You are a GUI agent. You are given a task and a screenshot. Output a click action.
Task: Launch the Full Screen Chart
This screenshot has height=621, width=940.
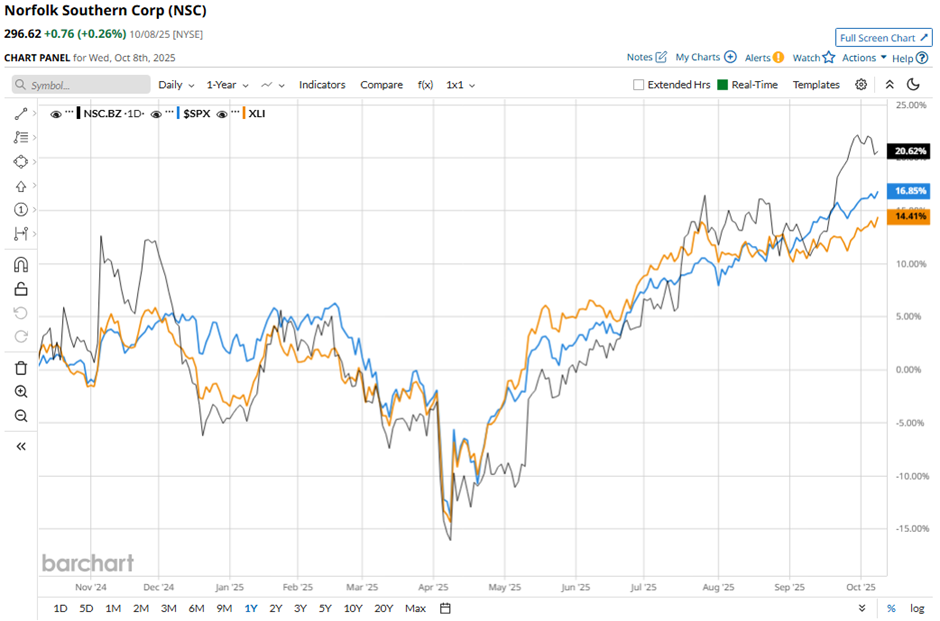point(884,38)
